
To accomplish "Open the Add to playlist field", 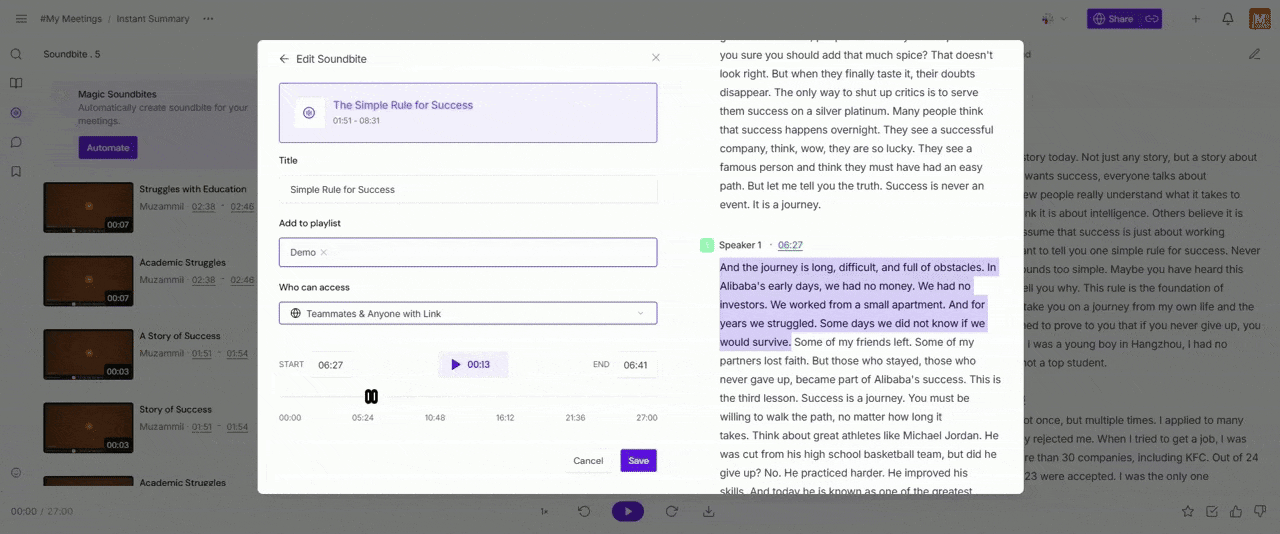I will [468, 252].
